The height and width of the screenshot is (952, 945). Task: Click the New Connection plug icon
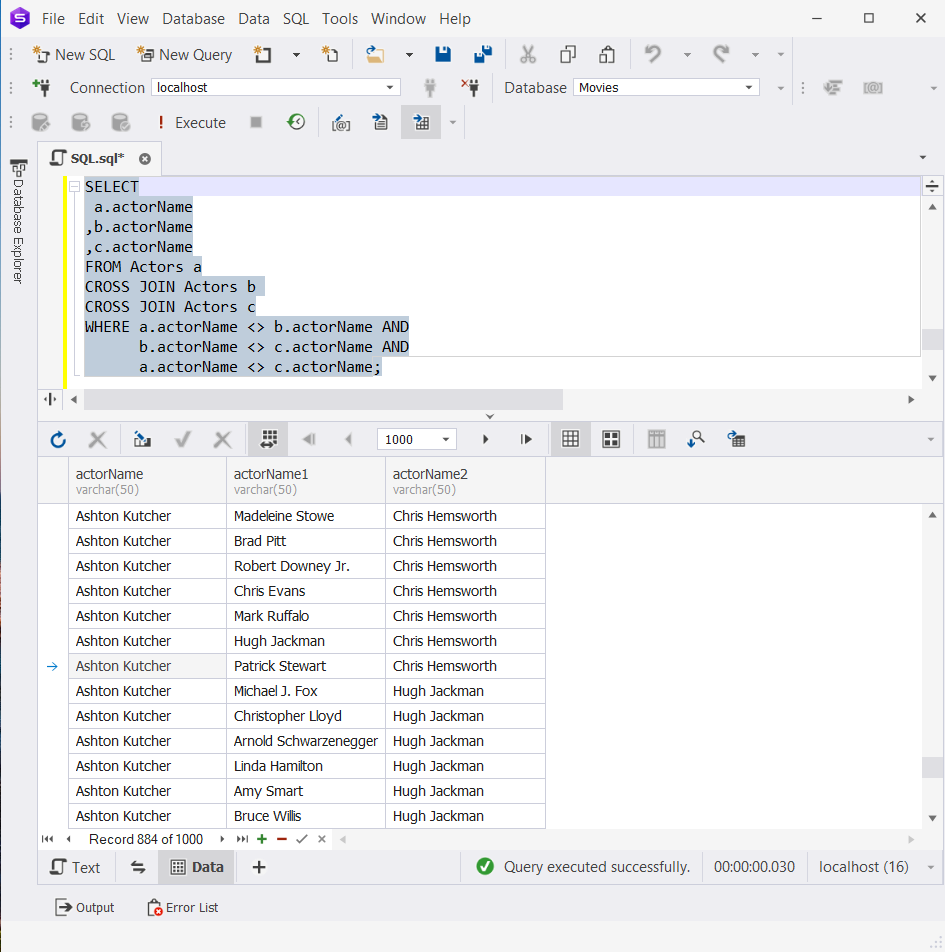(x=41, y=87)
